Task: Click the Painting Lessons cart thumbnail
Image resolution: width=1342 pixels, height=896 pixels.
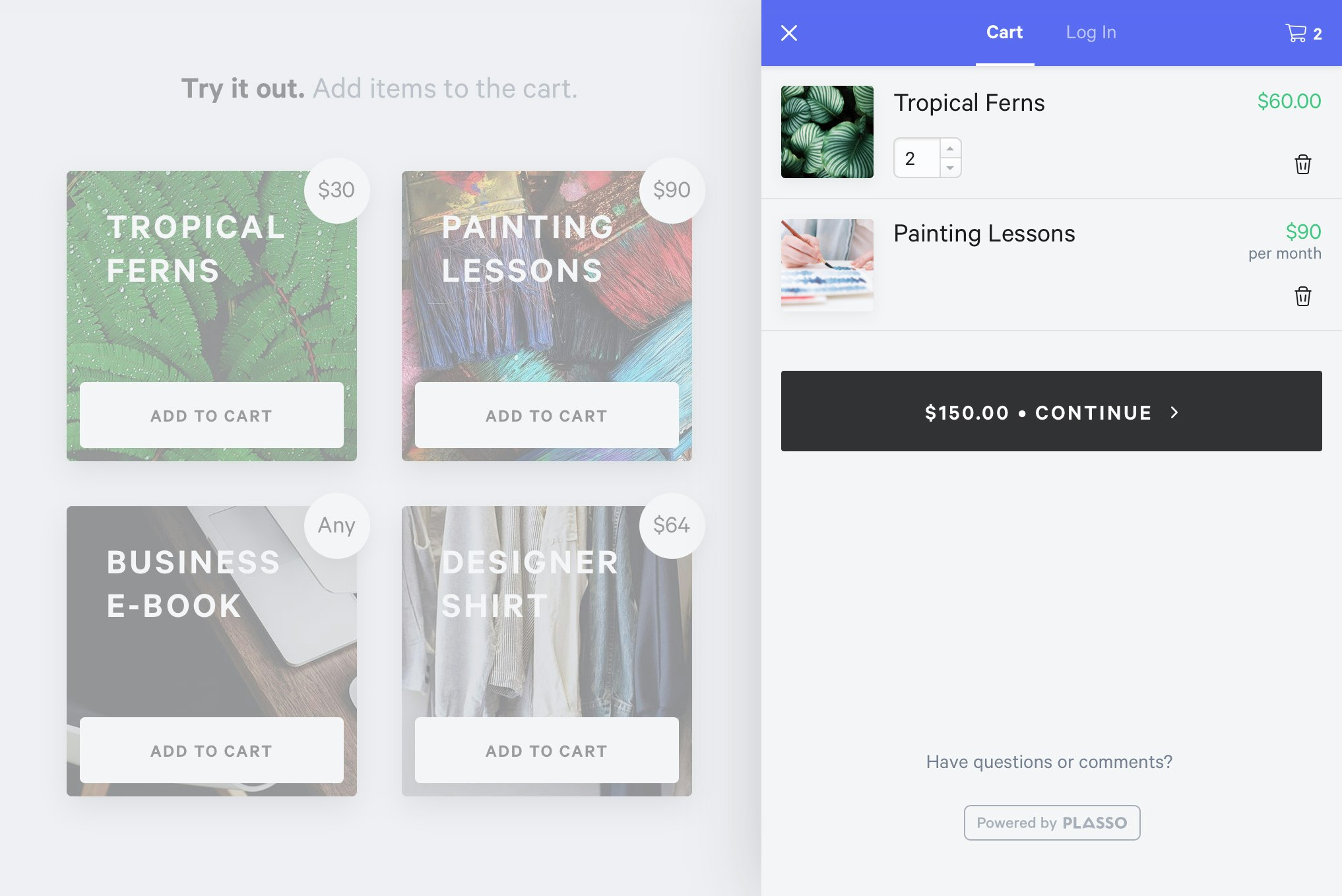Action: click(827, 265)
